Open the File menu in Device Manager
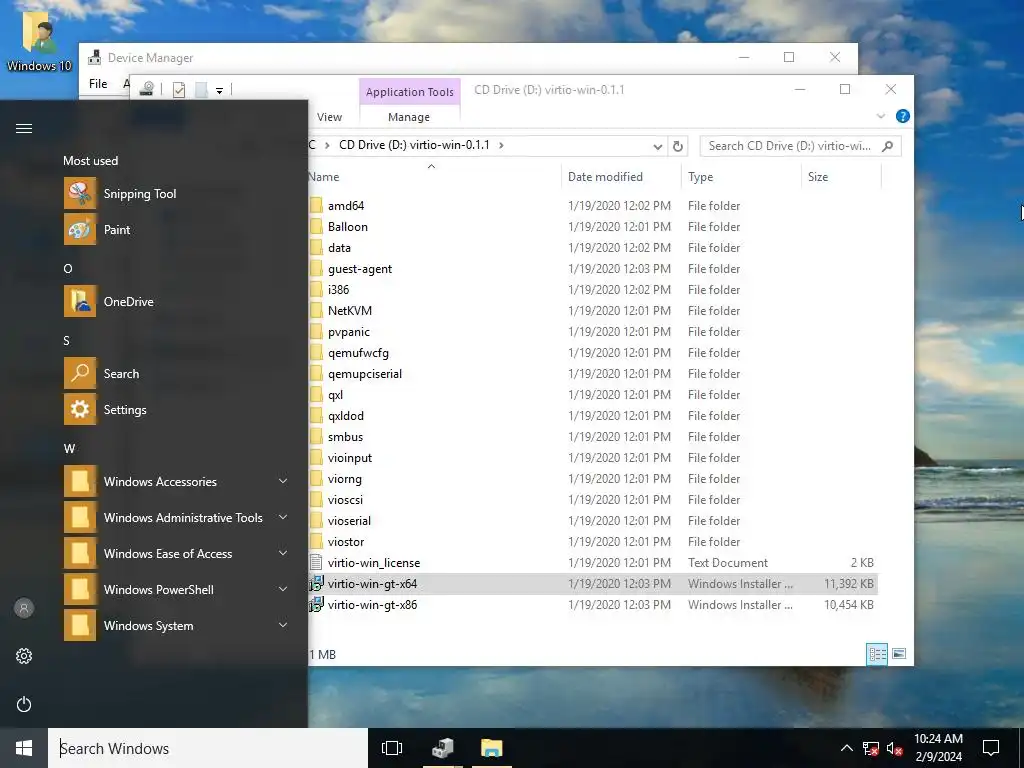1024x768 pixels. [x=98, y=84]
